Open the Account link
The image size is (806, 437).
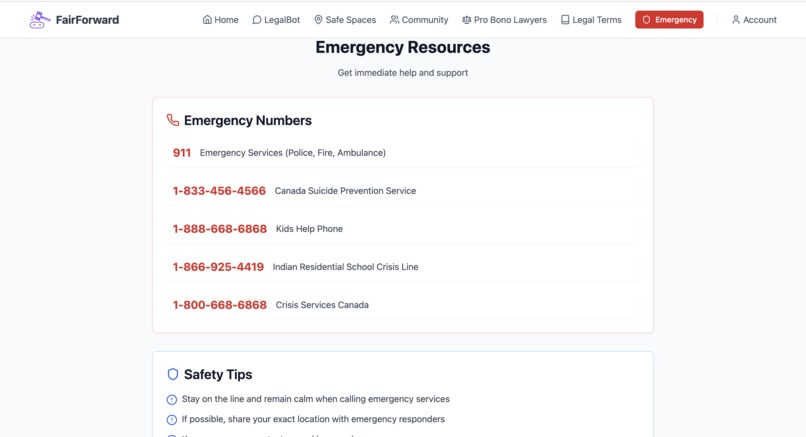754,20
